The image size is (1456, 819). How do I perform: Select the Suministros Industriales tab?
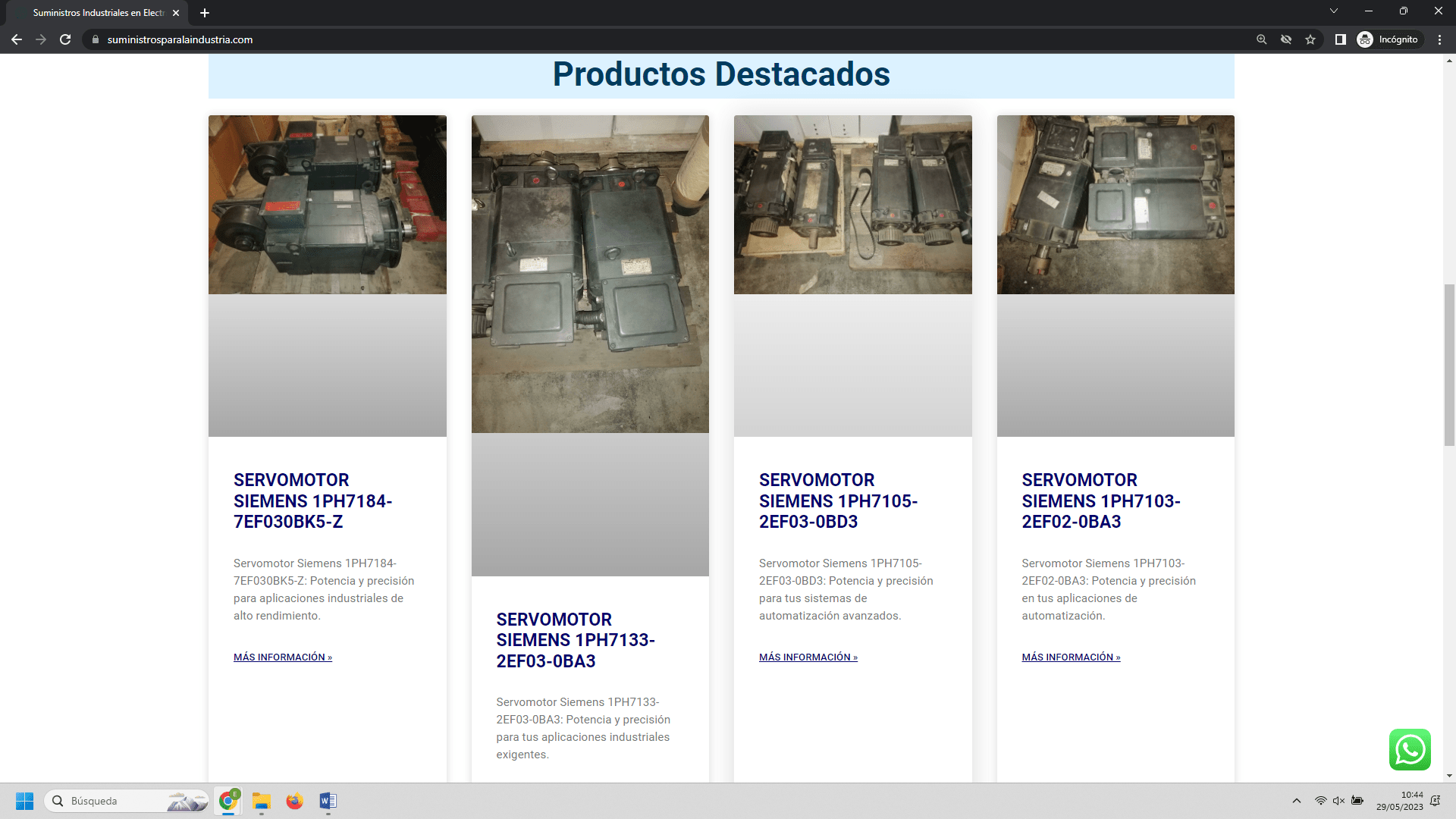tap(97, 13)
